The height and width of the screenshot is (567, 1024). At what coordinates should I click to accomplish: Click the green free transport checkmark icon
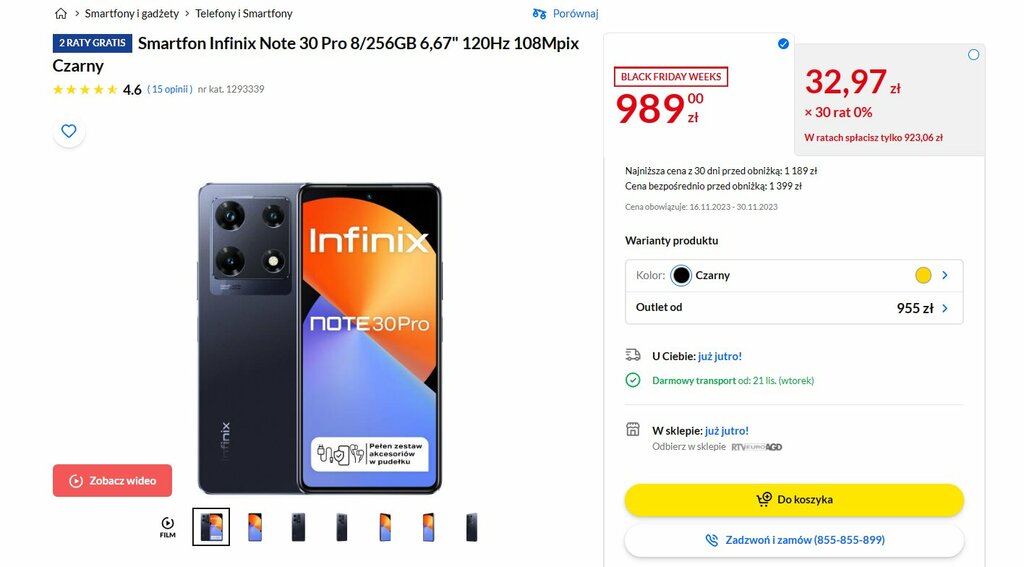[633, 380]
